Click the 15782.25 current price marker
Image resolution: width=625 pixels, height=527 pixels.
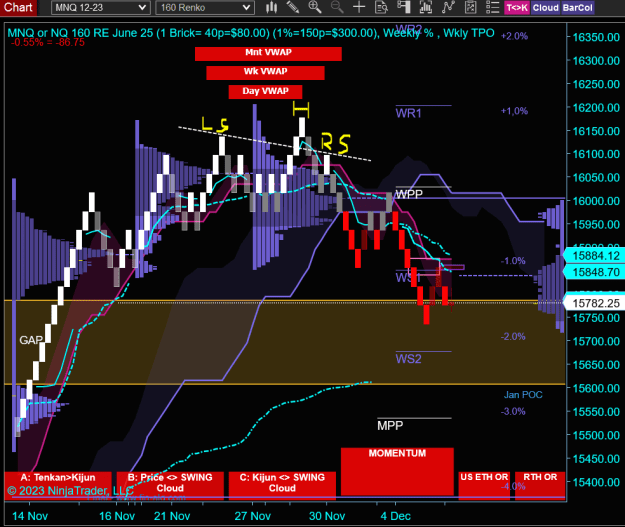594,303
